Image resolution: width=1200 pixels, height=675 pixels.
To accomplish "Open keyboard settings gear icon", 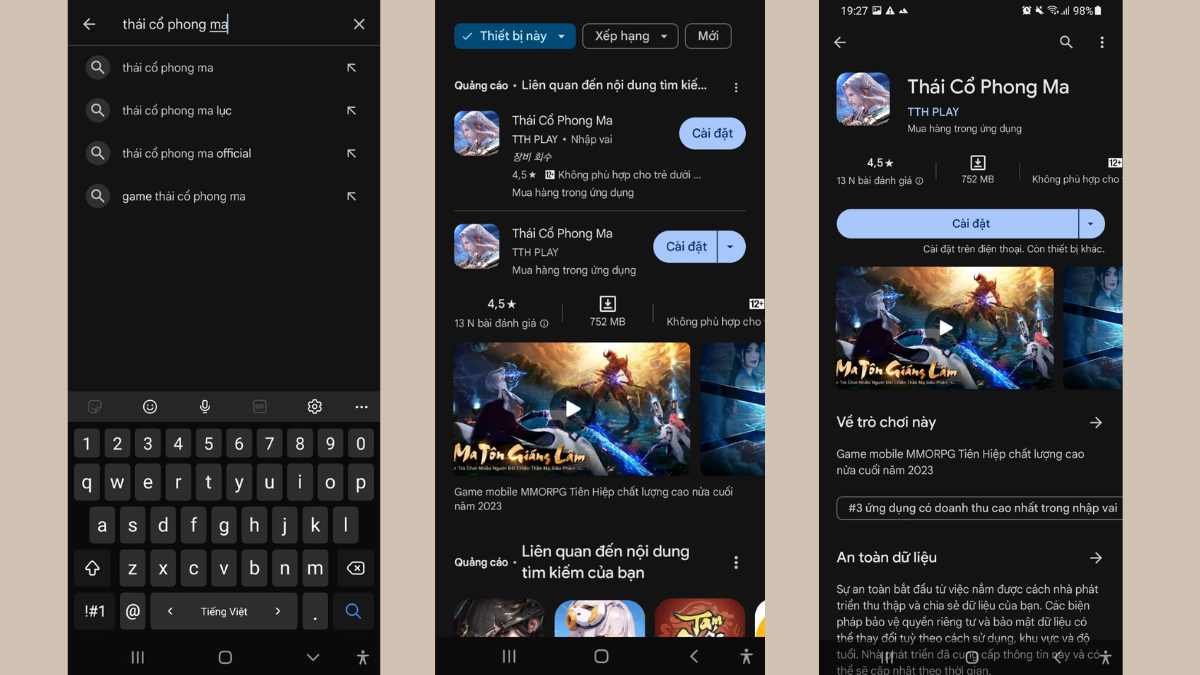I will coord(314,406).
